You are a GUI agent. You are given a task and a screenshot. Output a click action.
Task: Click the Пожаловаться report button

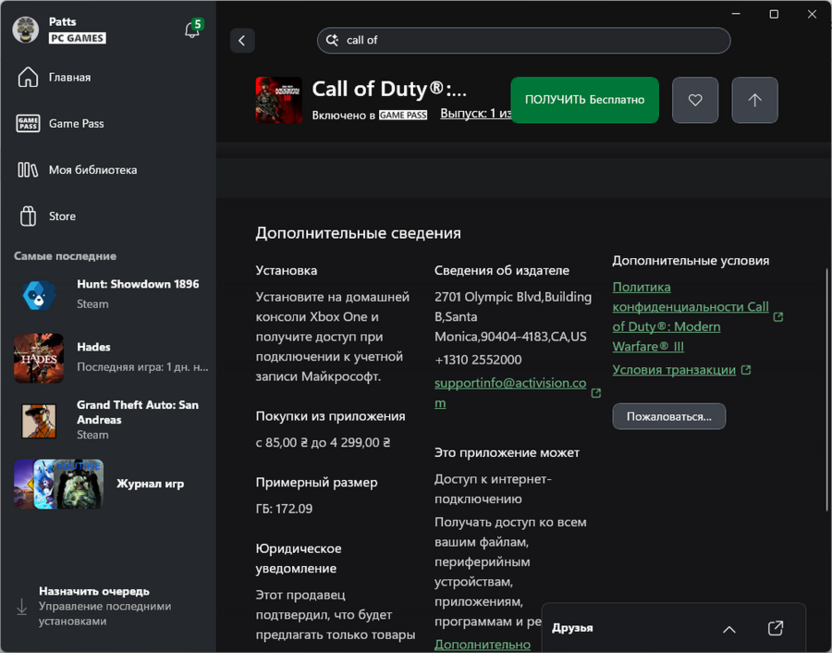[x=669, y=416]
